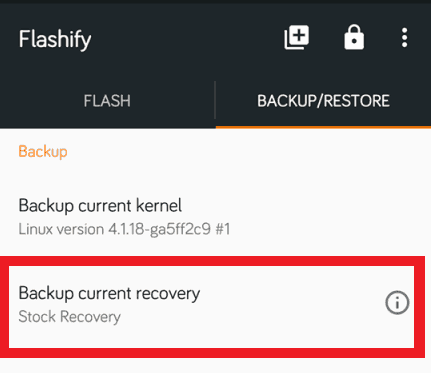Click the red highlight border around recovery item
431x373 pixels.
point(212,261)
